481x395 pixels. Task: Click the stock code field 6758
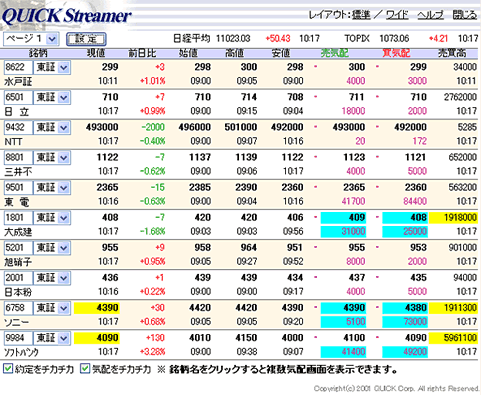pyautogui.click(x=18, y=308)
